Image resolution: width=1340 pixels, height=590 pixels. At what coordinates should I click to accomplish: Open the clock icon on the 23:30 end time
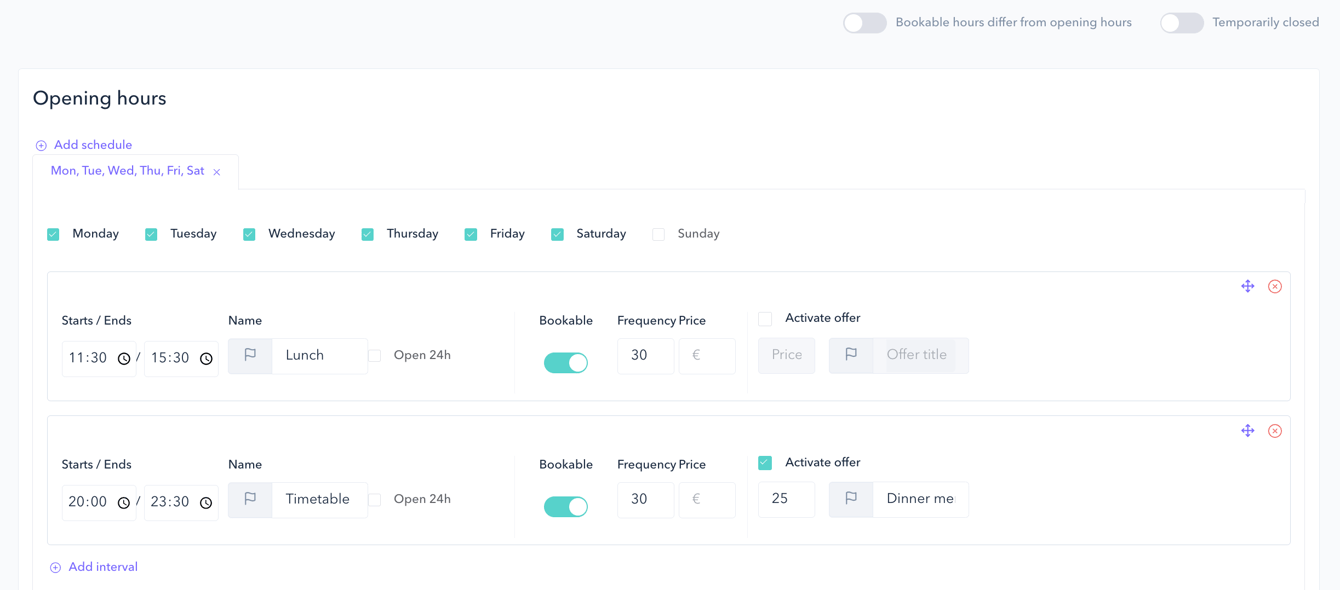click(x=206, y=502)
